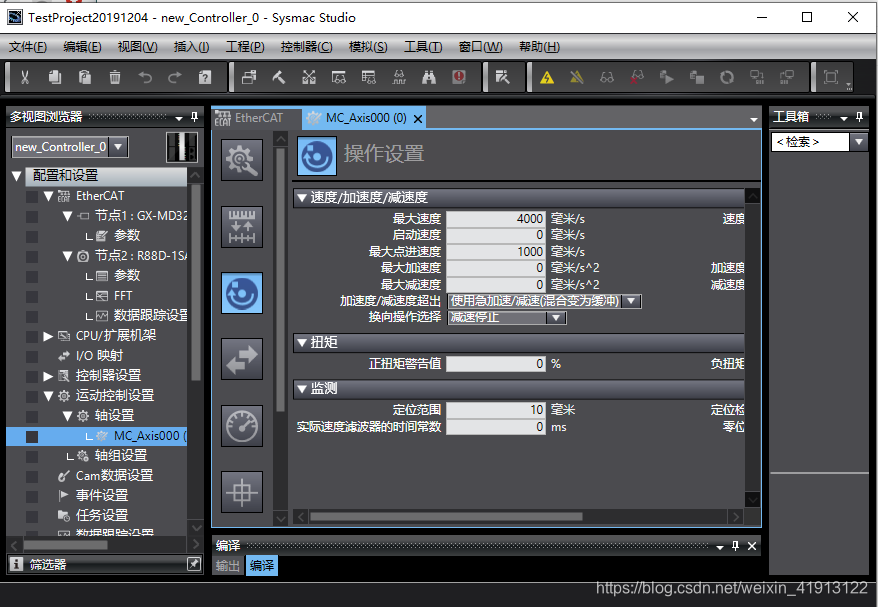Collapse the 监测 section
This screenshot has width=878, height=607.
[x=302, y=388]
